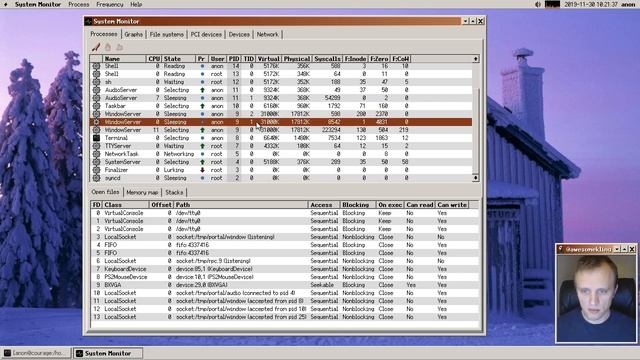Open the Frequency menu
This screenshot has height=360, width=640.
[110, 4]
